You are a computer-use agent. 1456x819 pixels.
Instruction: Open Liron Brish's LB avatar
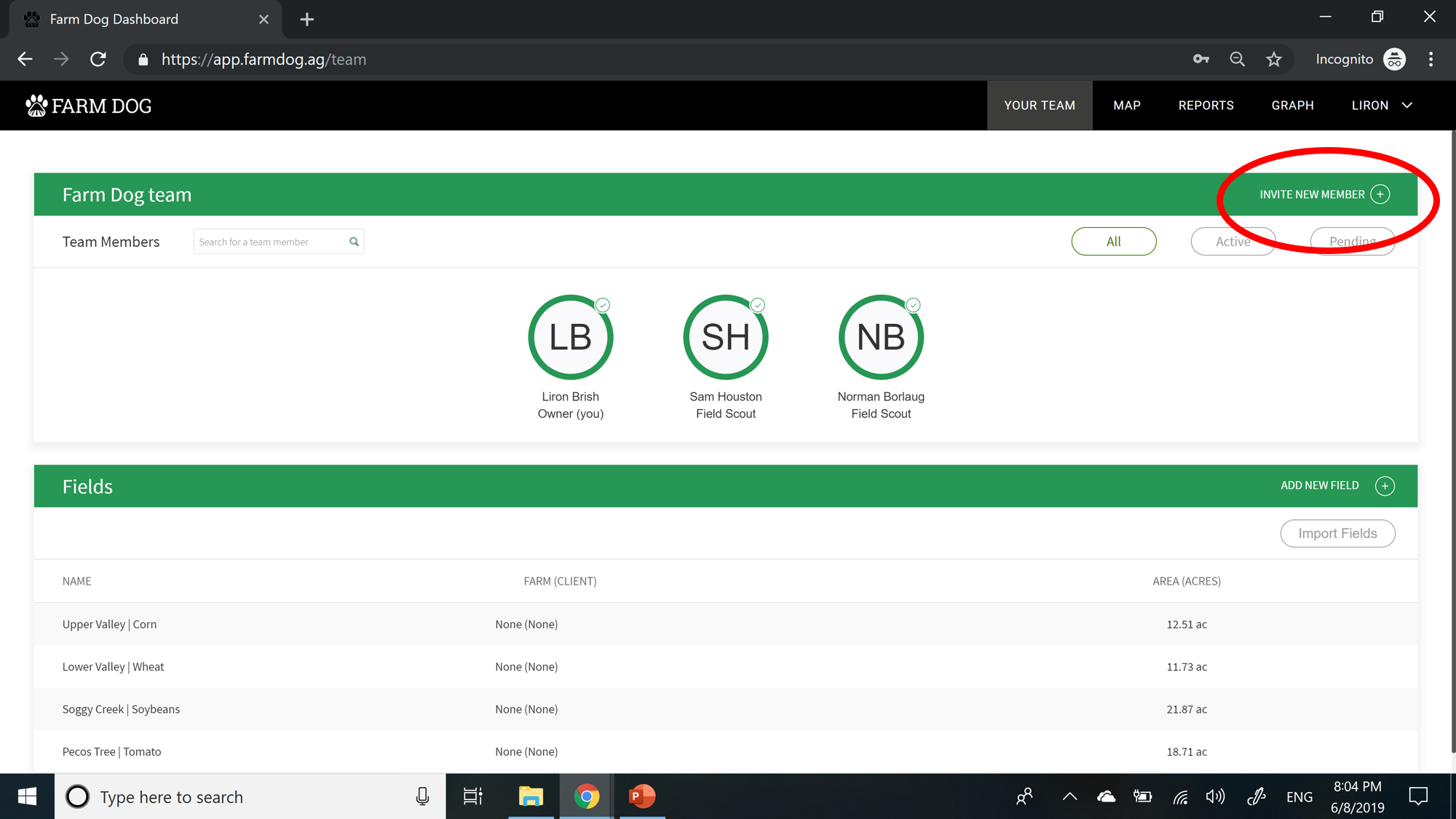tap(570, 337)
